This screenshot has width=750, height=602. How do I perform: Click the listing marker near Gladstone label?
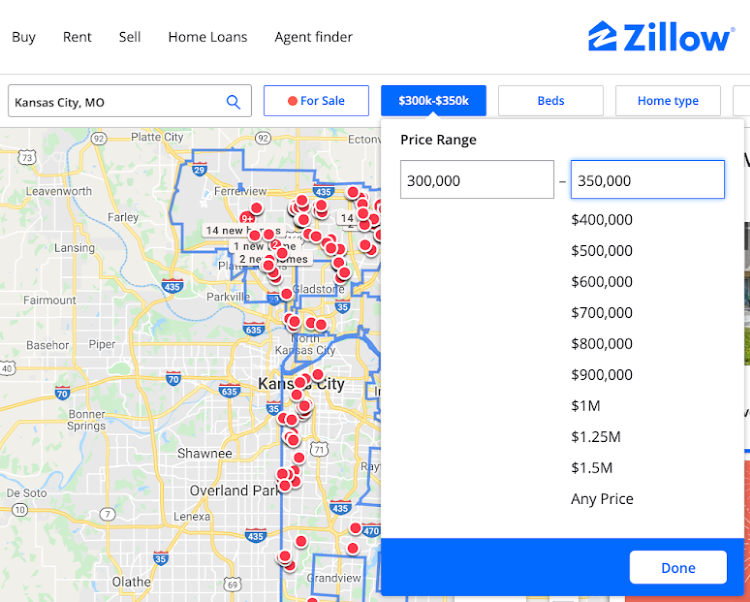pyautogui.click(x=286, y=294)
